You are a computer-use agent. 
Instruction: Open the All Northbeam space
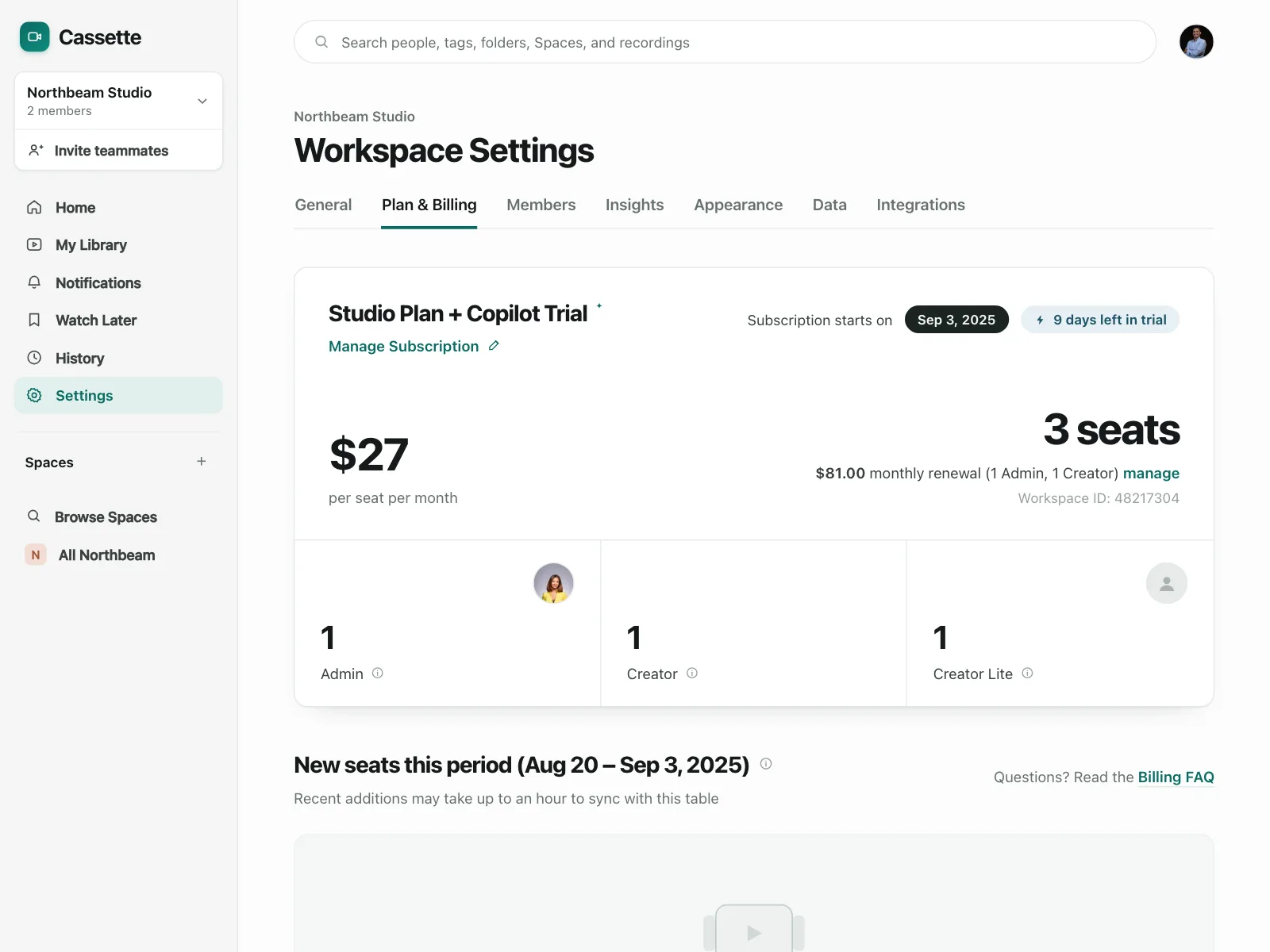pyautogui.click(x=118, y=555)
